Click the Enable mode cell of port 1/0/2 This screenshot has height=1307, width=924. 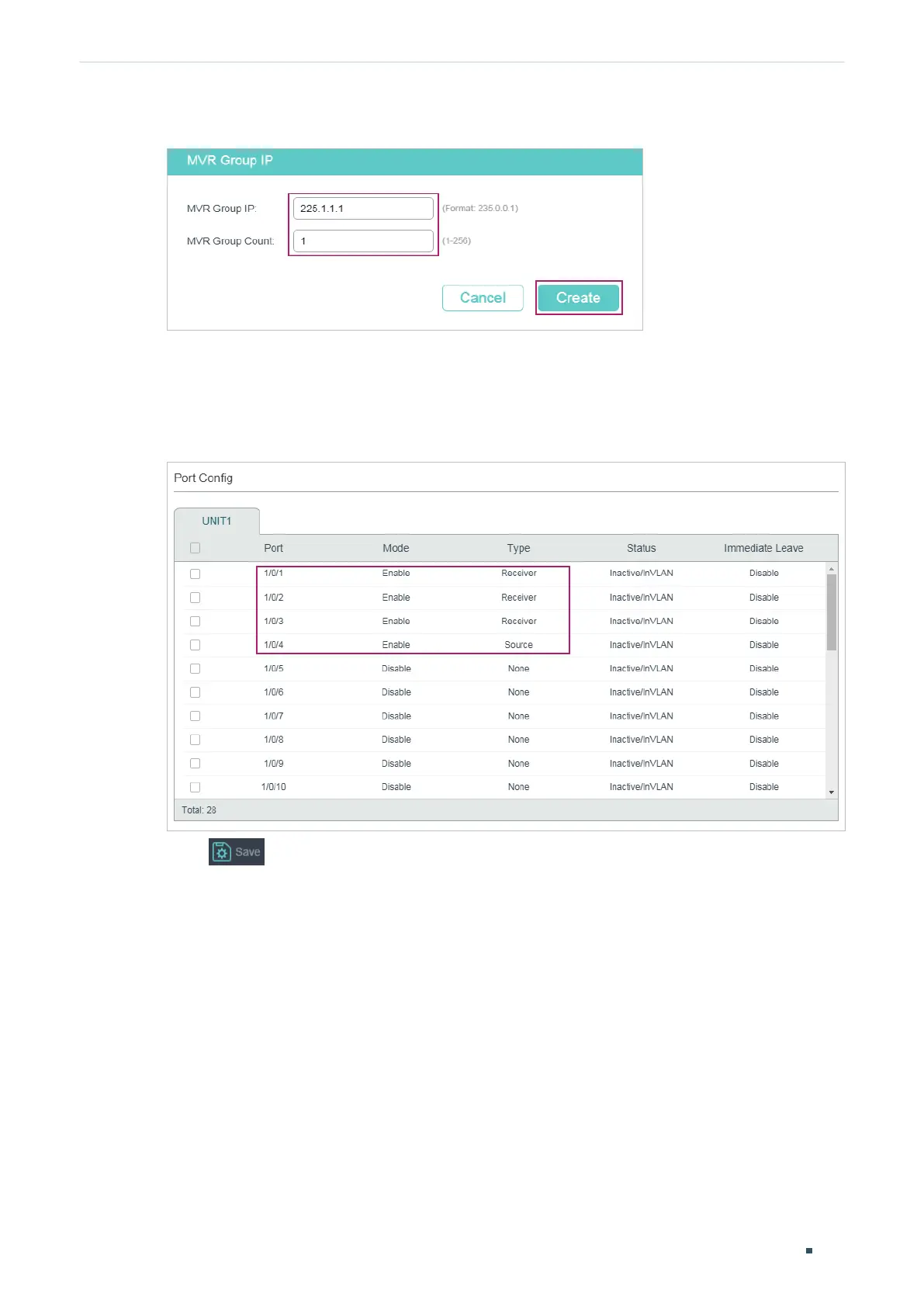coord(396,598)
